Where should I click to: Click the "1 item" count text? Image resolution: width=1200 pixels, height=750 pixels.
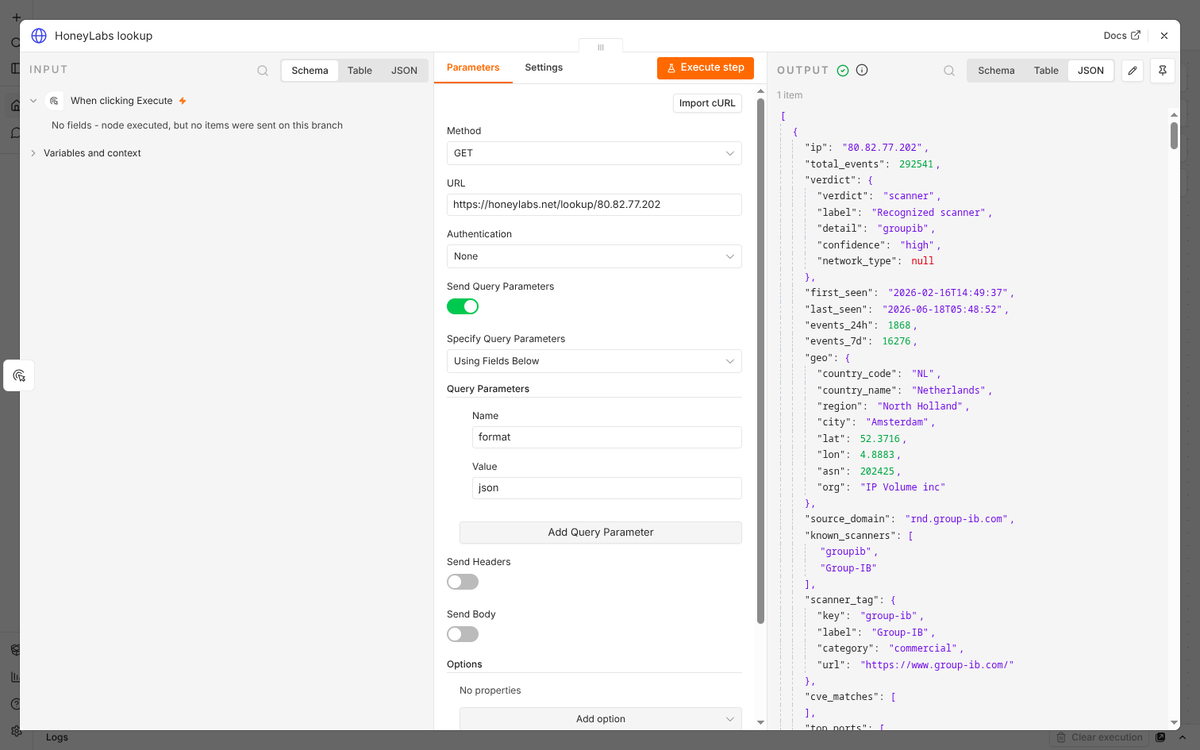790,95
